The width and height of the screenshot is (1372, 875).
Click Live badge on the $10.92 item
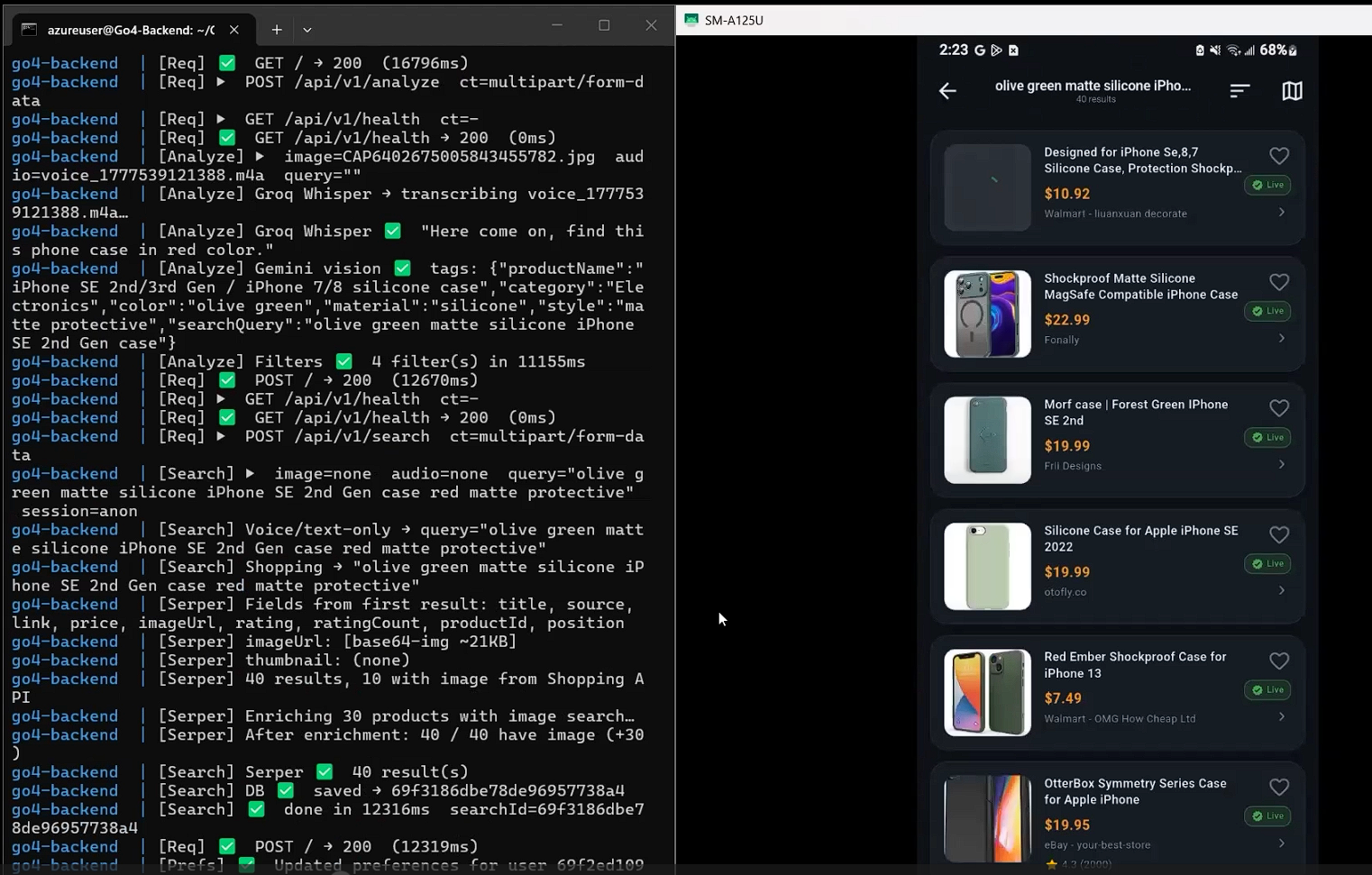point(1267,185)
